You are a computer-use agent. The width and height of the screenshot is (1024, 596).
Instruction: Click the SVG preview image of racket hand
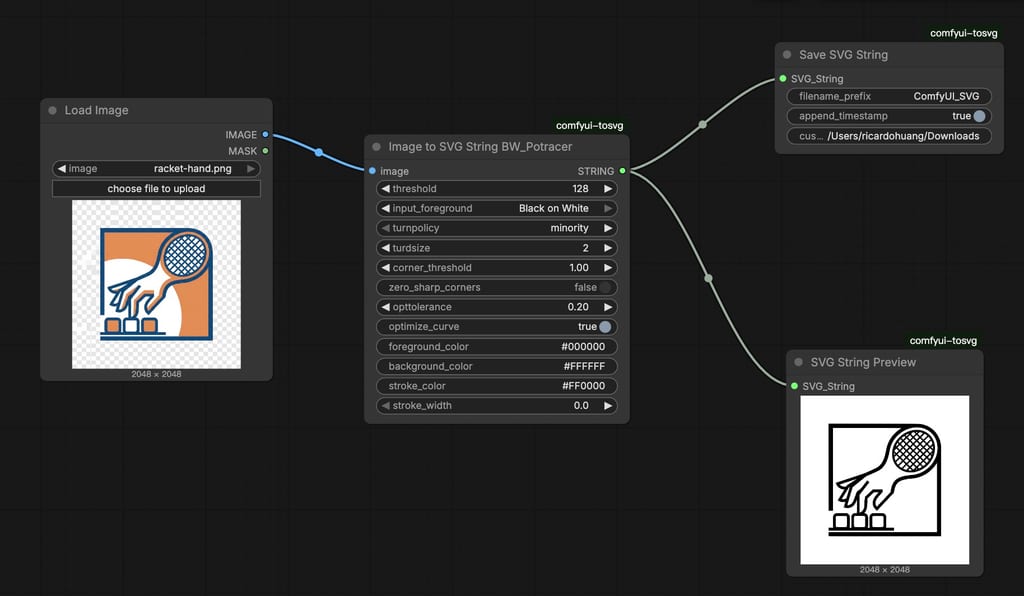[x=884, y=479]
